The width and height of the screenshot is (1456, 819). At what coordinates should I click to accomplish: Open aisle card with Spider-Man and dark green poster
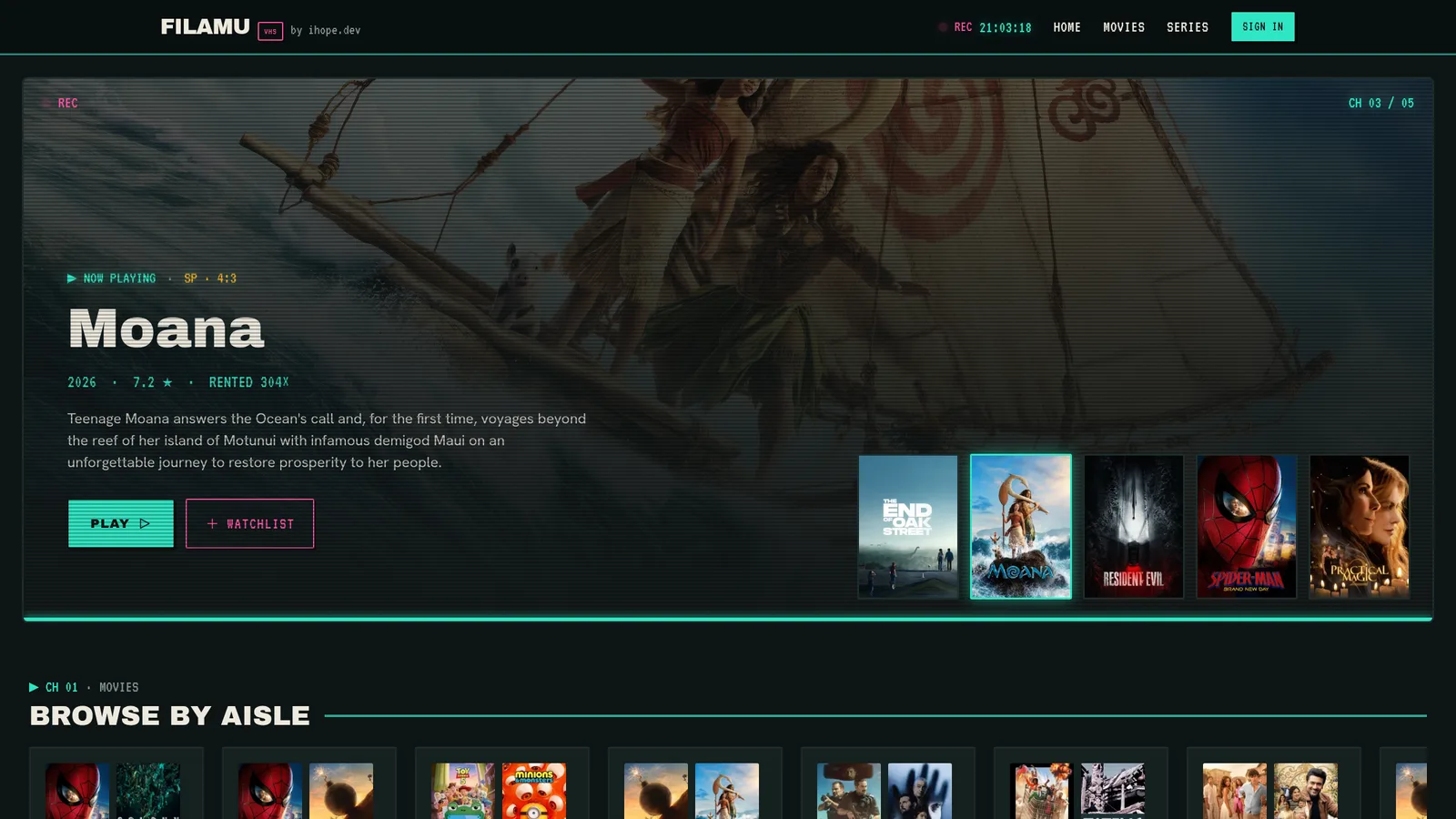point(116,784)
